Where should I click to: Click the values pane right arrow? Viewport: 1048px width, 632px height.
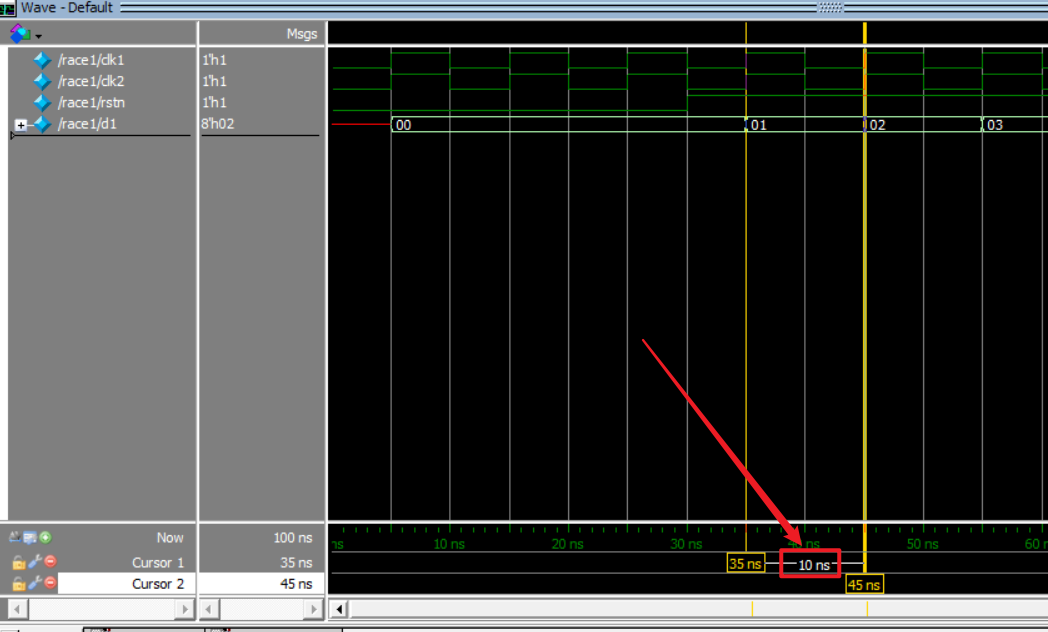[x=313, y=609]
